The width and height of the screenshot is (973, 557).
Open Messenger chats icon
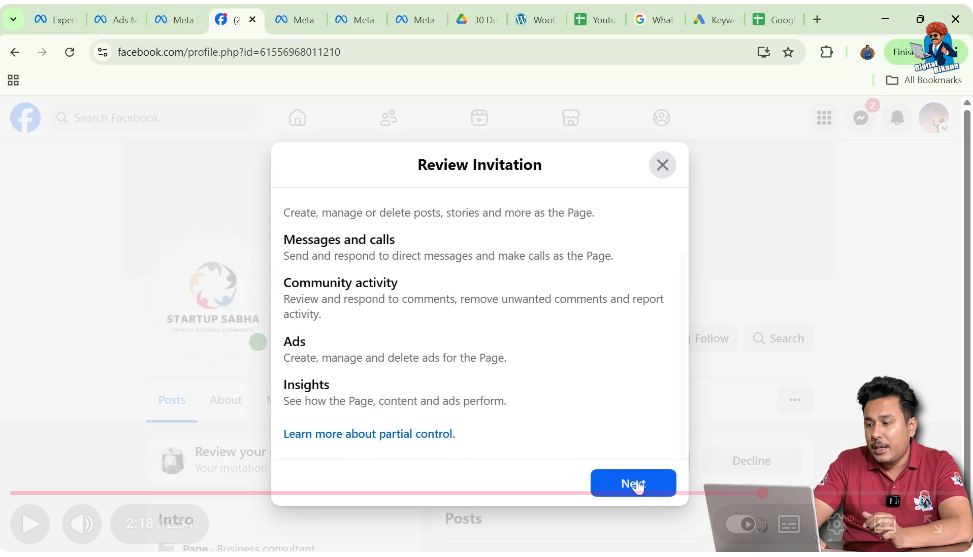[861, 118]
